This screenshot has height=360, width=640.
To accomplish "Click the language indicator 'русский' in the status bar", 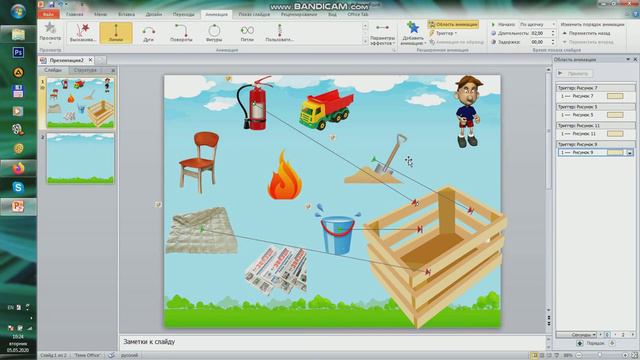I will pos(130,356).
